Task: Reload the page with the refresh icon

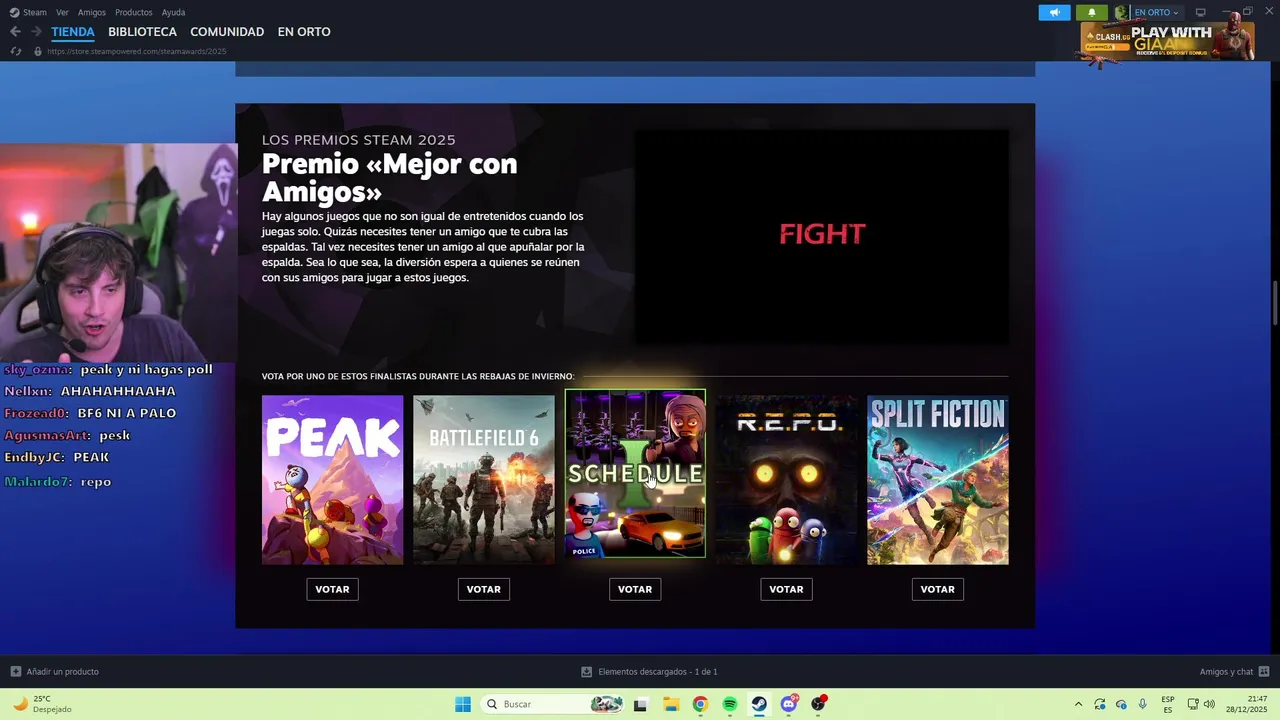Action: pyautogui.click(x=16, y=51)
